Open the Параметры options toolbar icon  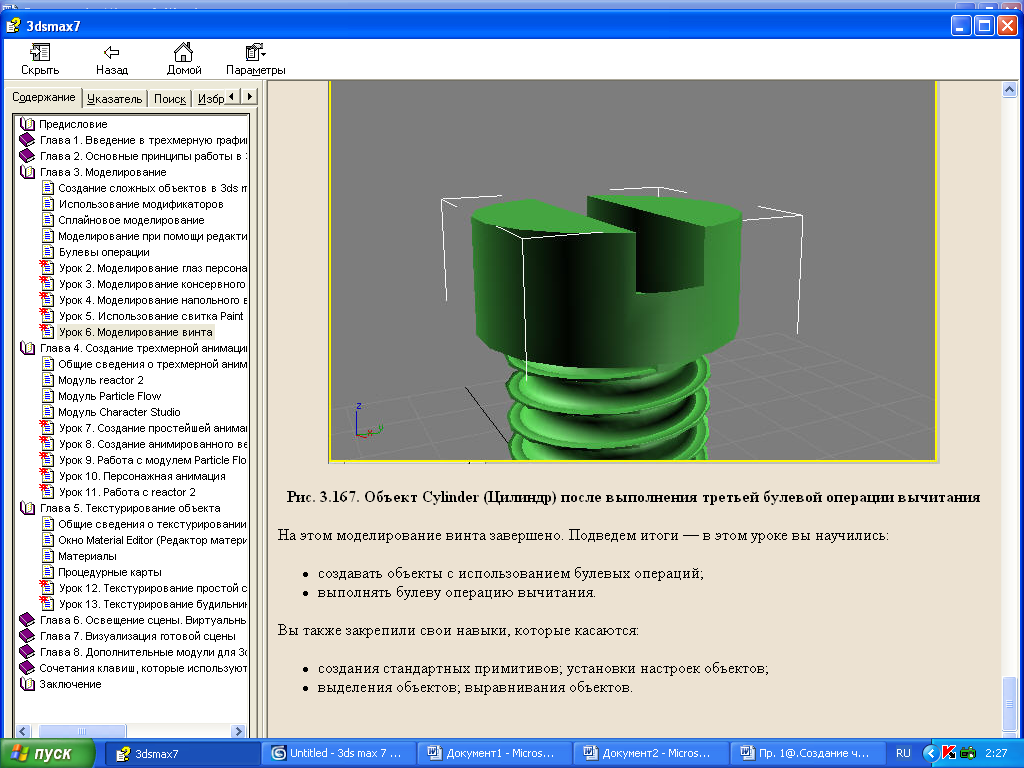255,52
